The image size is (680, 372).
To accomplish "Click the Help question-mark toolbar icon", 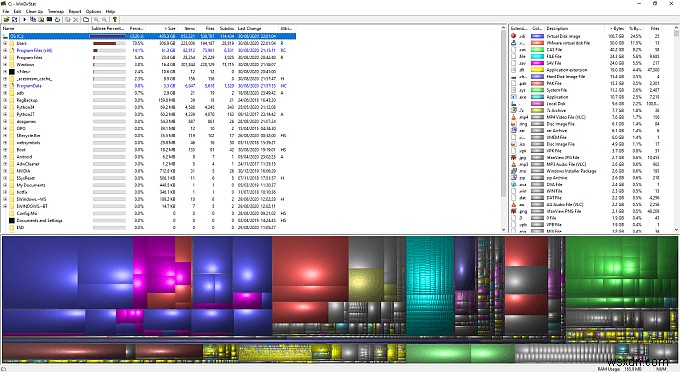I will tap(114, 20).
